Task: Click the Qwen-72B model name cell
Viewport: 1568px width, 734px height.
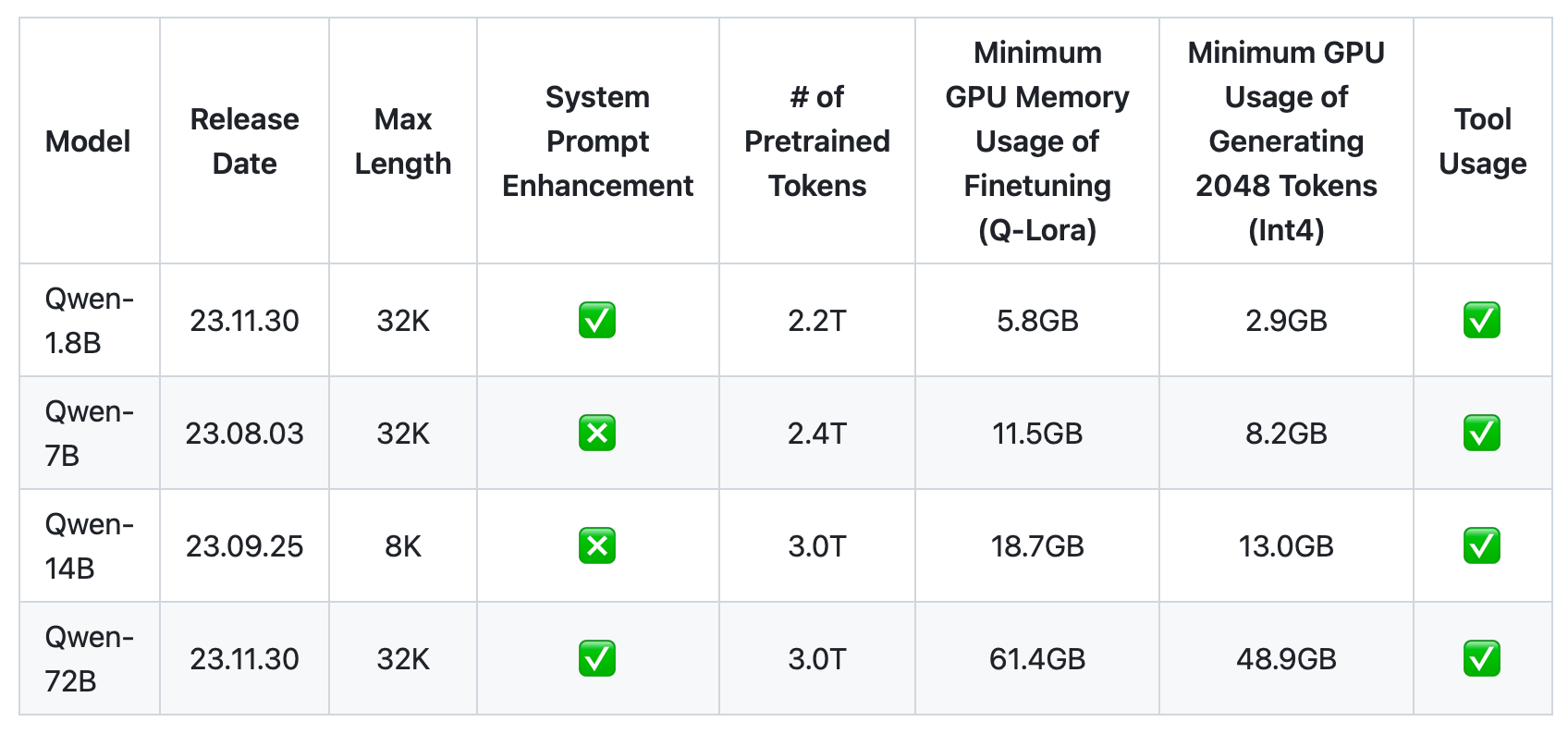Action: [90, 659]
